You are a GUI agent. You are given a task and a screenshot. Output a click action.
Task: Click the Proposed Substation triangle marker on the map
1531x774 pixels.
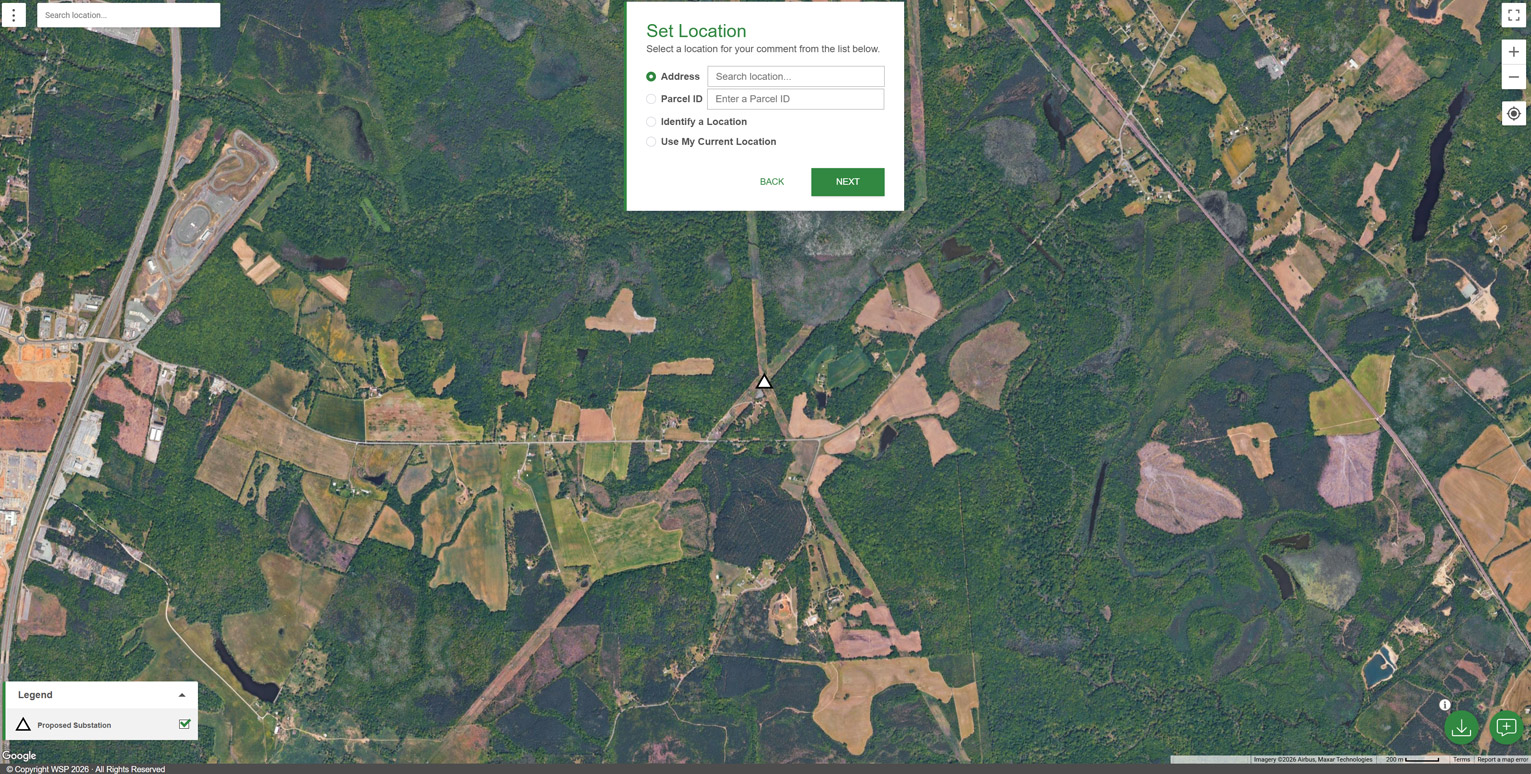(x=764, y=382)
